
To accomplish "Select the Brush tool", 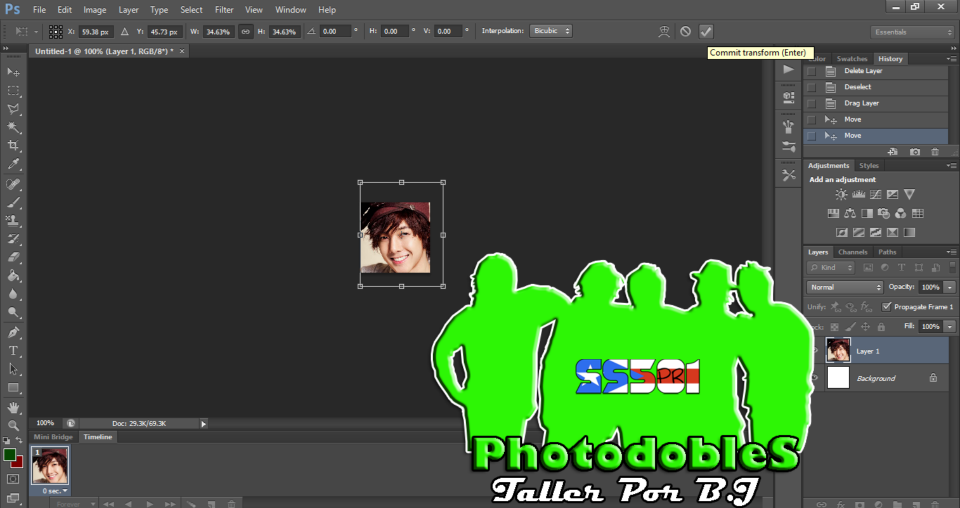I will (13, 203).
